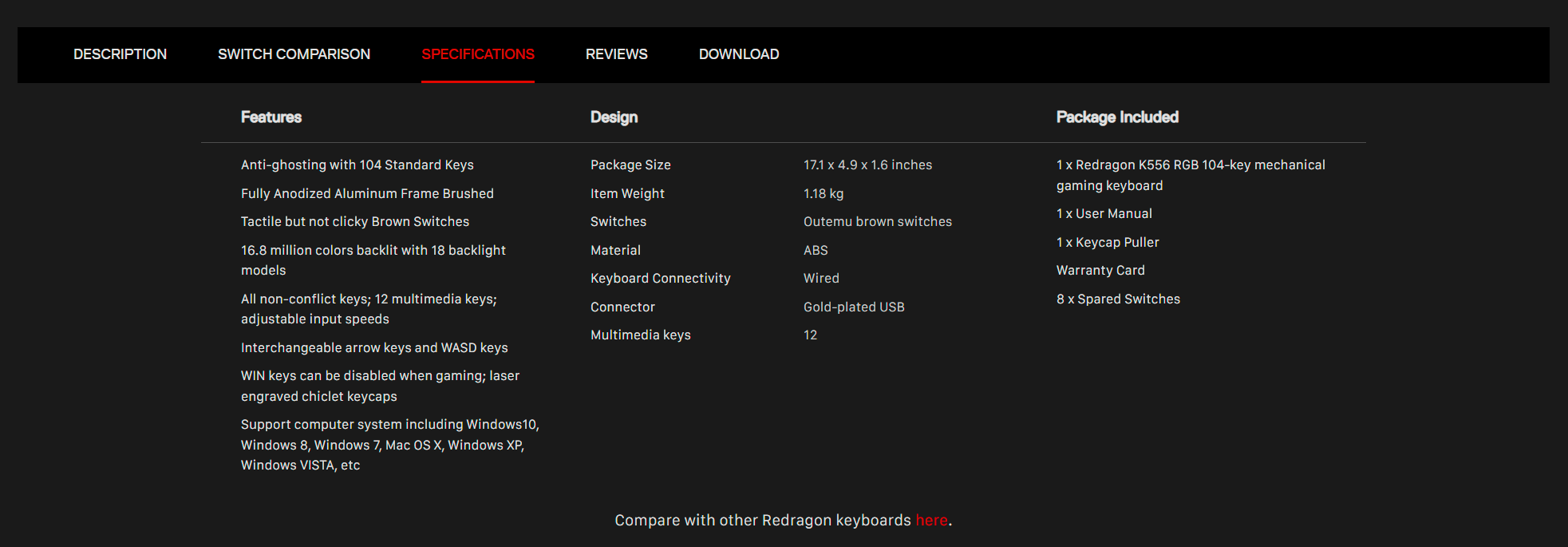Click the '1.18 kg' item weight value
1568x547 pixels.
coord(823,194)
